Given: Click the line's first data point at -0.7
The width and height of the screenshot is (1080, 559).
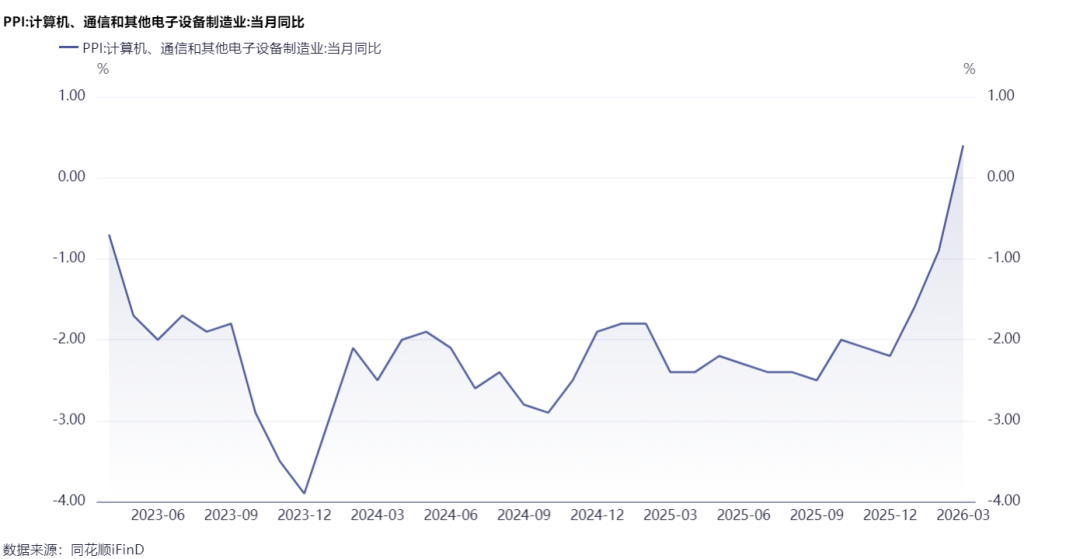Looking at the screenshot, I should tap(110, 235).
